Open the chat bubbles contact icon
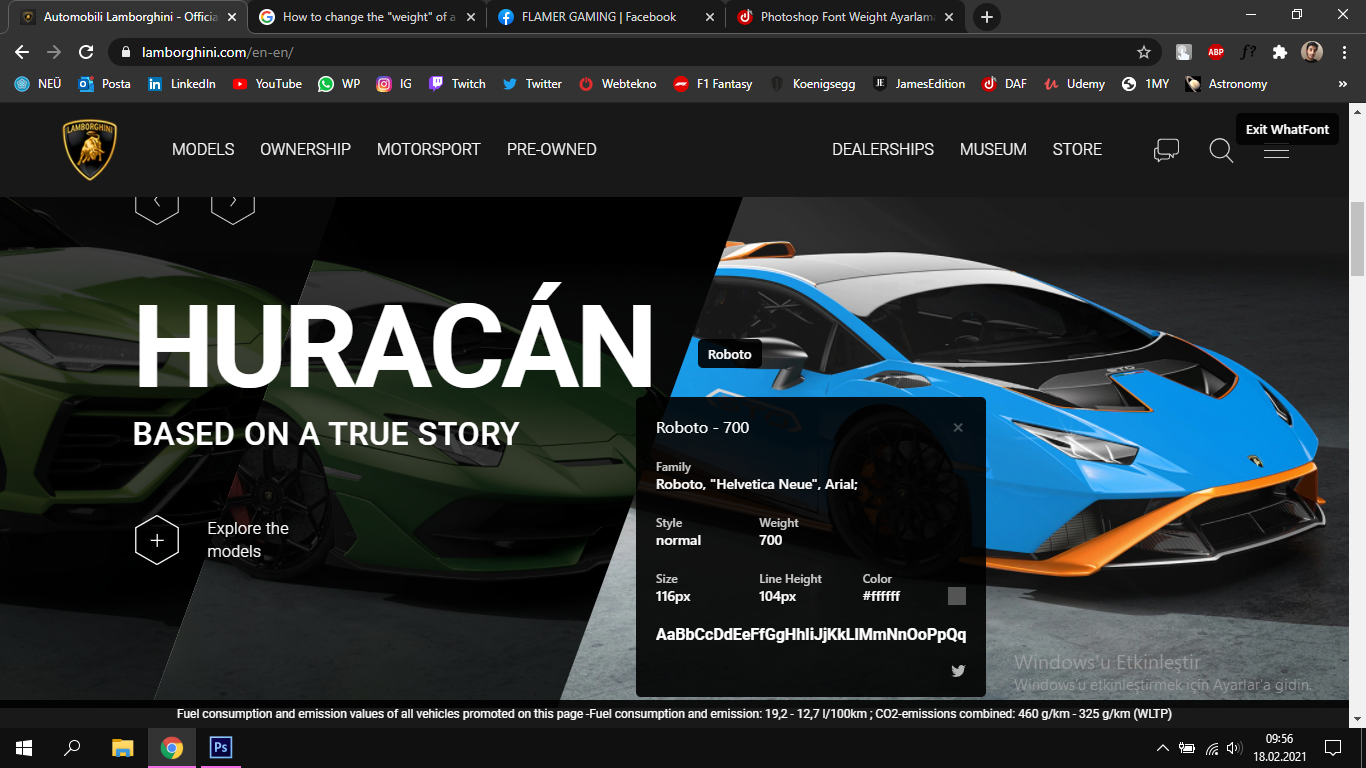1366x768 pixels. coord(1166,150)
